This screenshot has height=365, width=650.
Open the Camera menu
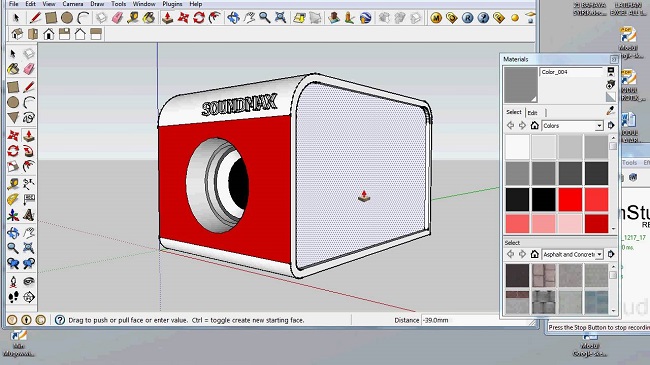click(x=73, y=4)
